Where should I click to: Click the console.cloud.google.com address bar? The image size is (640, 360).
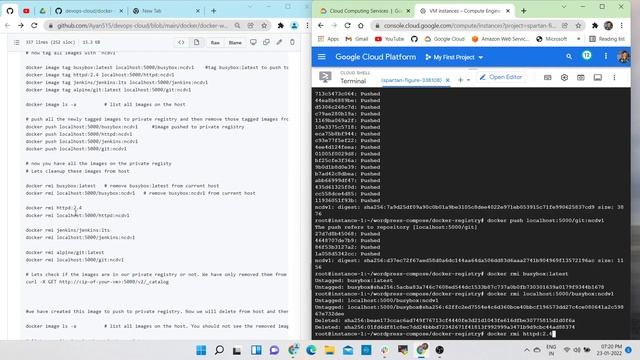(x=469, y=25)
